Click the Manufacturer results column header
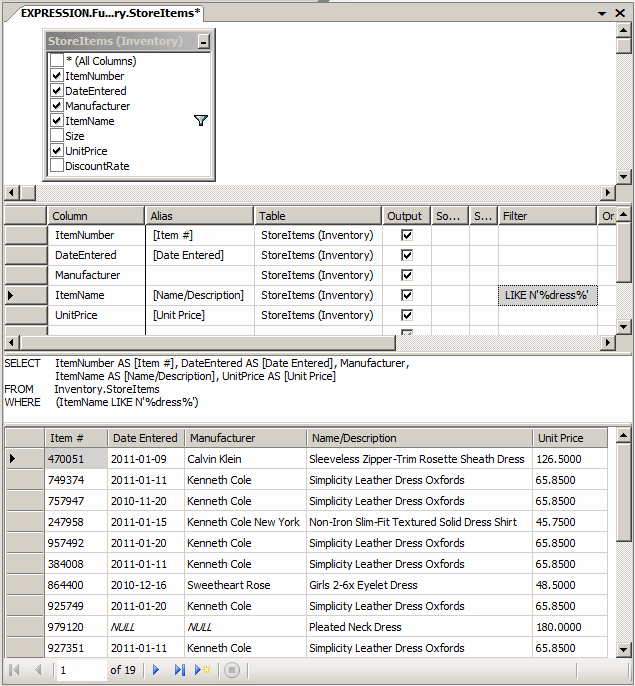 pyautogui.click(x=246, y=438)
